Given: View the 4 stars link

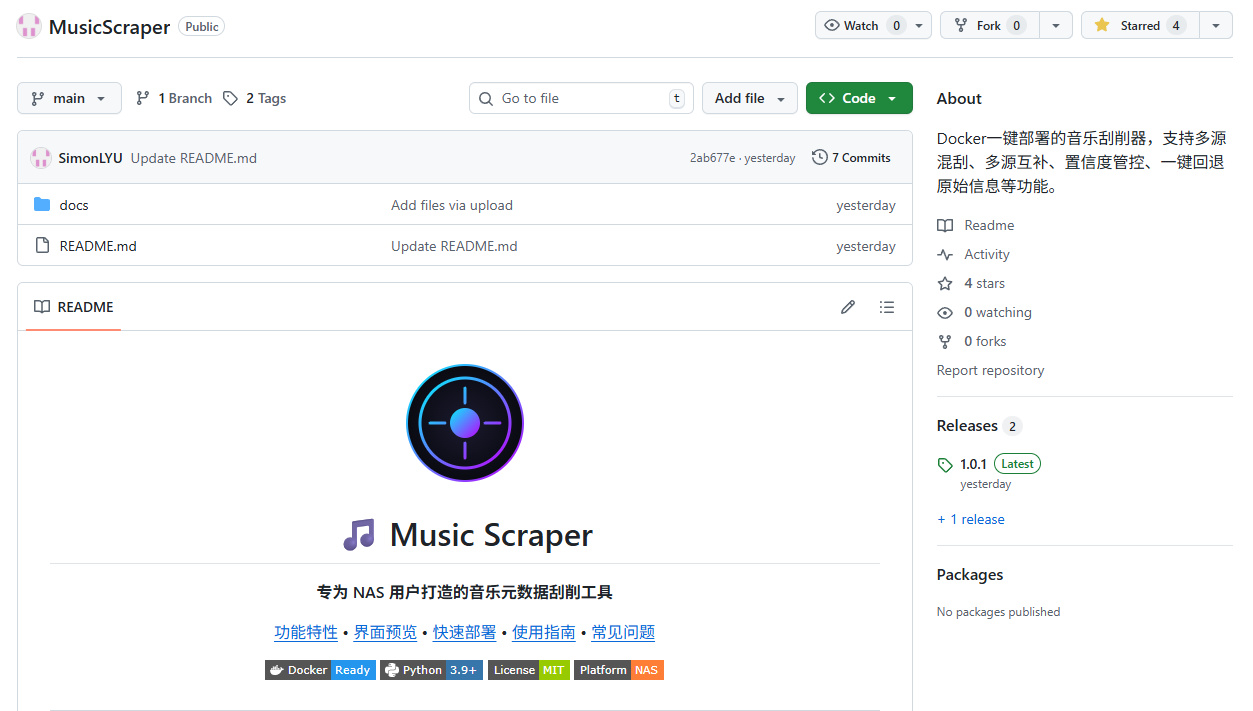Looking at the screenshot, I should (971, 284).
